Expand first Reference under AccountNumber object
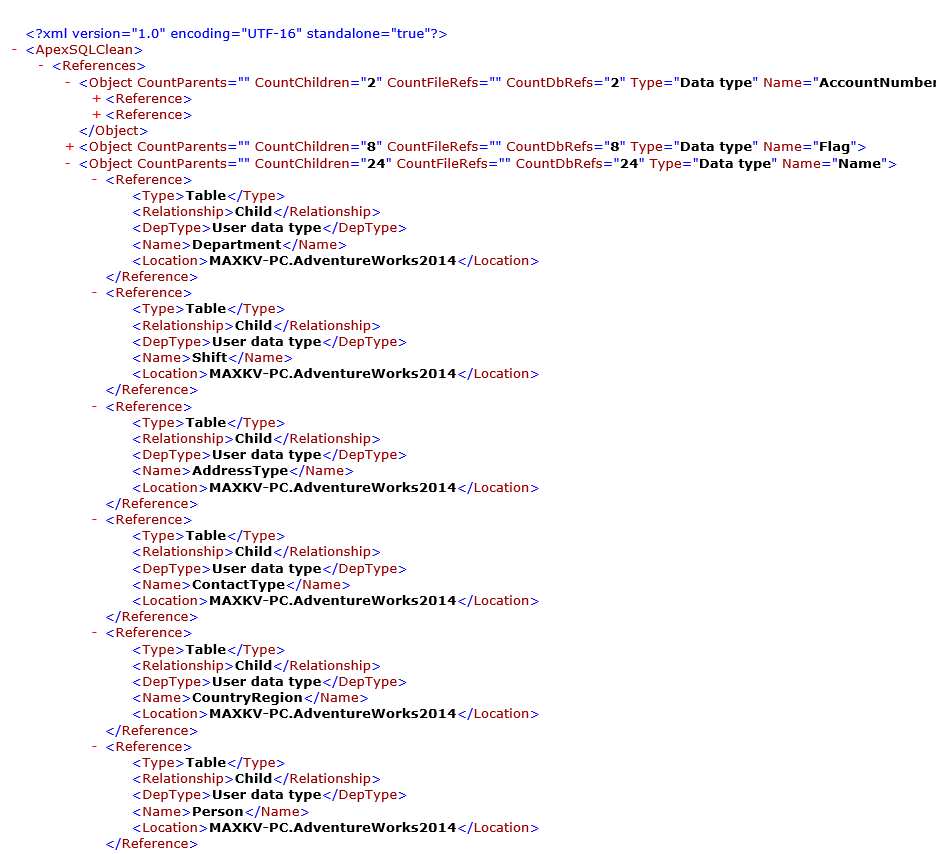Screen dimensions: 936x854 pos(96,98)
